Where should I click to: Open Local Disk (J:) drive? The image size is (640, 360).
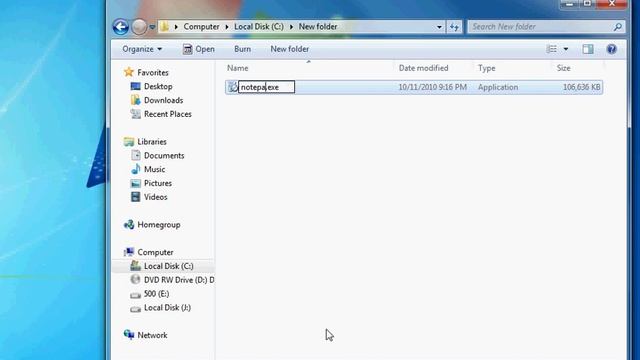167,308
